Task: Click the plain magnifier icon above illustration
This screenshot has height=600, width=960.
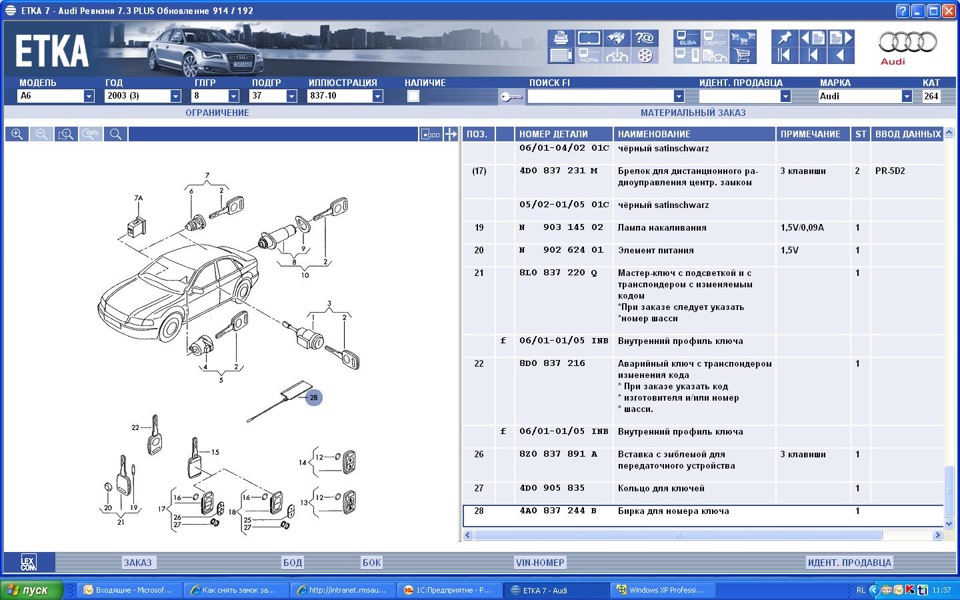Action: click(x=116, y=134)
